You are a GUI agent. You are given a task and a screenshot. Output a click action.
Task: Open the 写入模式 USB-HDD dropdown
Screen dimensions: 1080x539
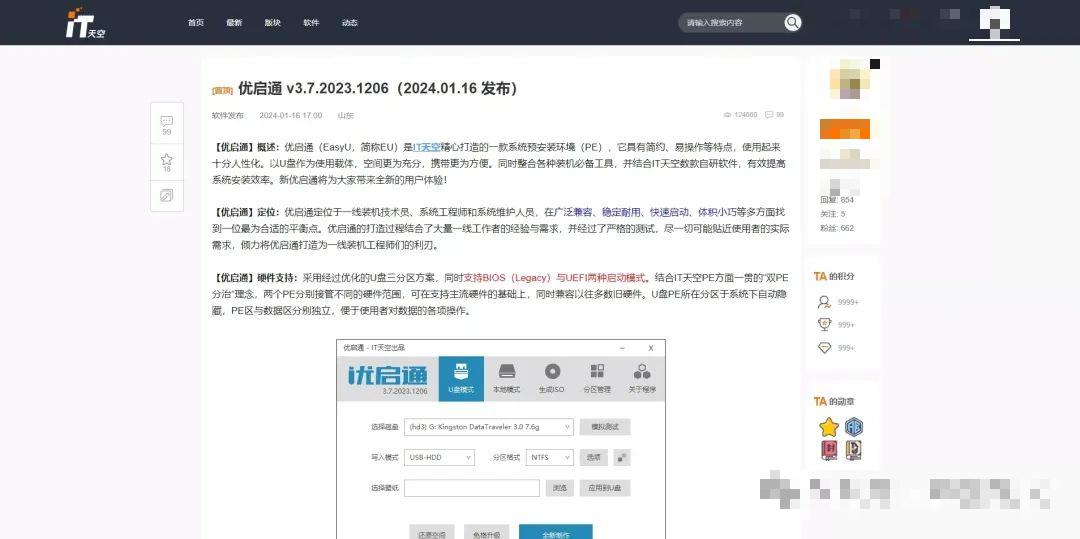pyautogui.click(x=439, y=457)
